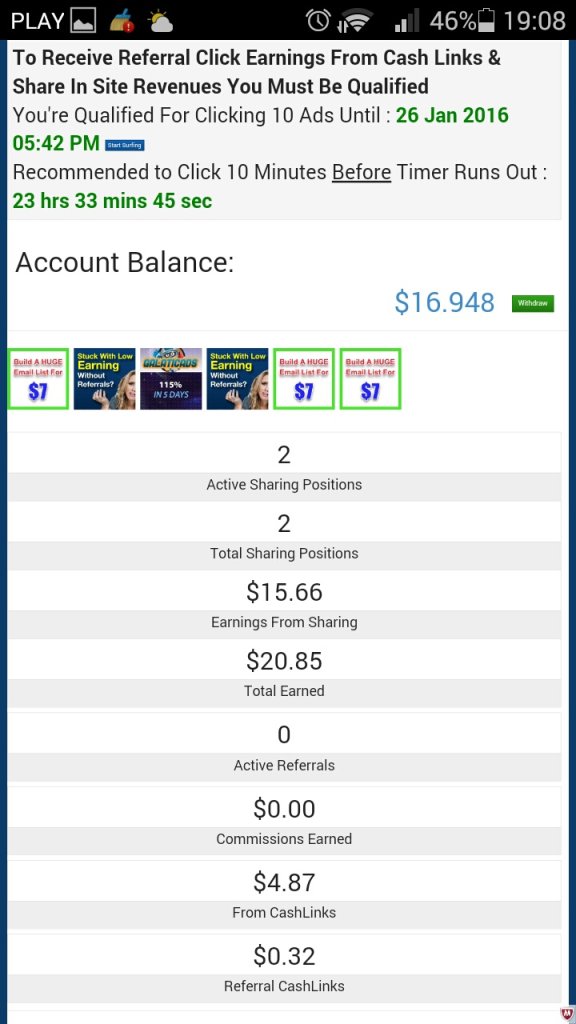This screenshot has width=576, height=1024.
Task: Tap the McAfee shield icon in the corner
Action: point(568,1014)
